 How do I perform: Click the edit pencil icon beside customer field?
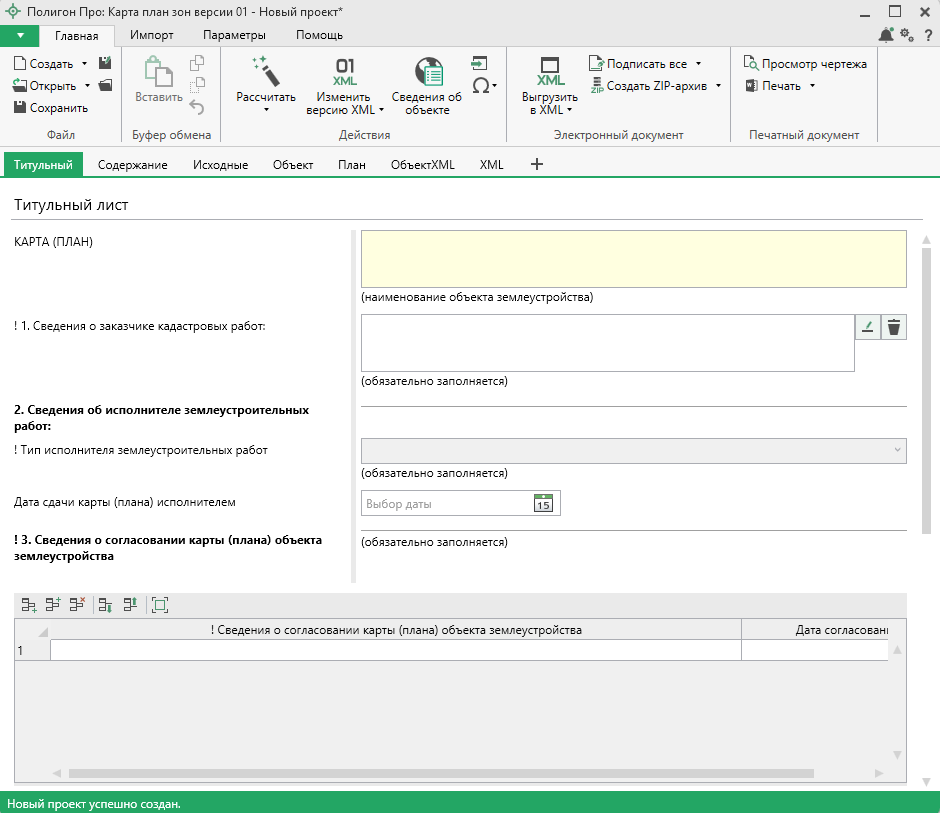(868, 327)
